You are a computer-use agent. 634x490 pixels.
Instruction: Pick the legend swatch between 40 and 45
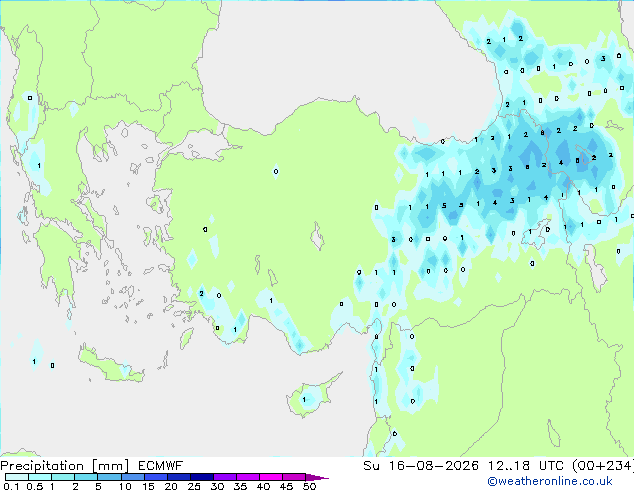271,477
